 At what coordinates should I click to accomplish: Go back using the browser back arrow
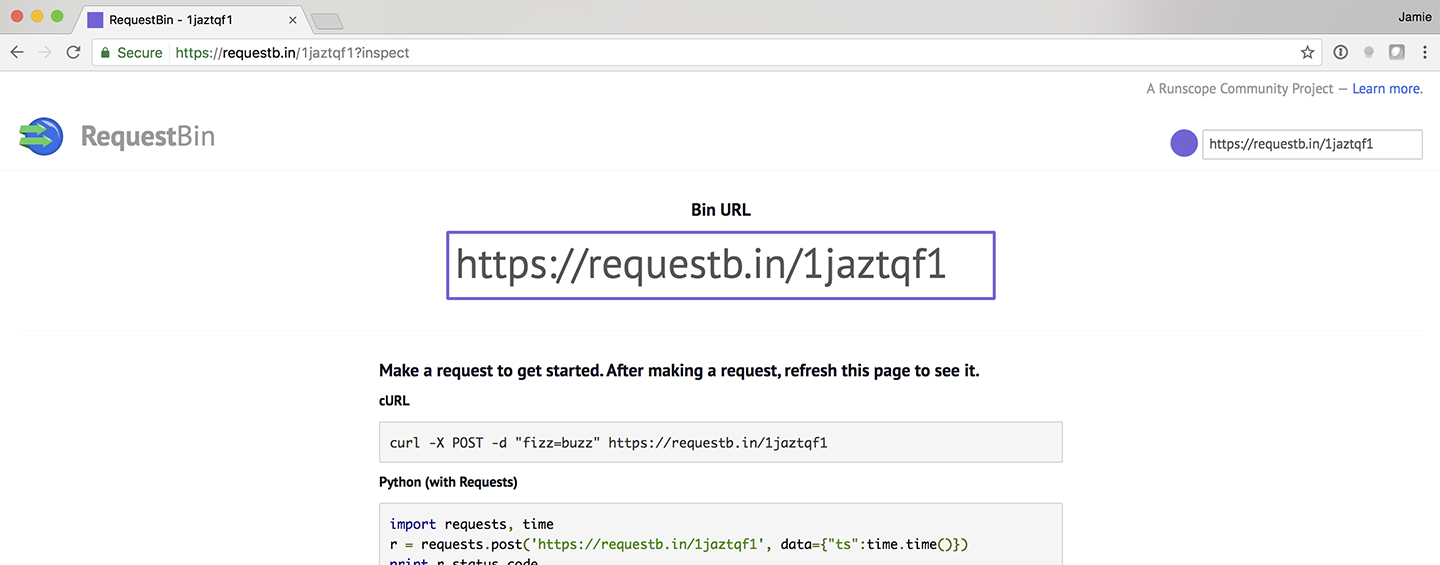(17, 53)
